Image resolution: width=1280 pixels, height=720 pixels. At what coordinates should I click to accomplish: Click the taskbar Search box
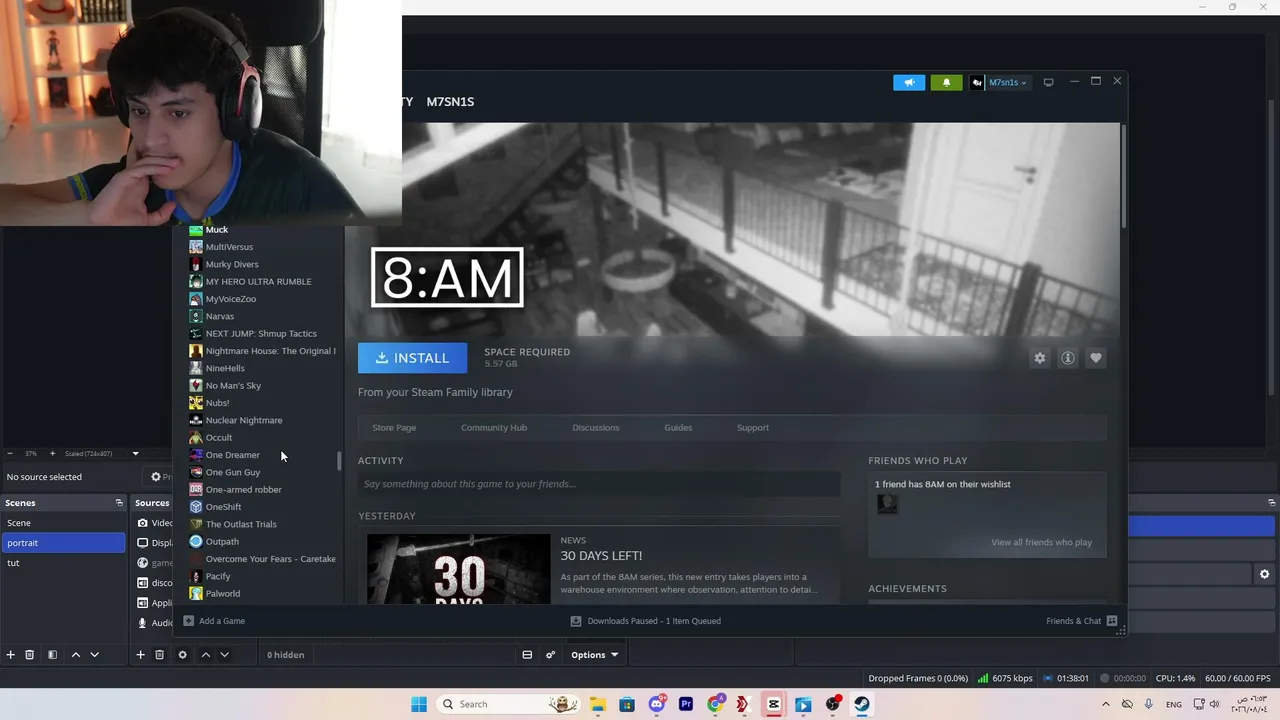510,704
